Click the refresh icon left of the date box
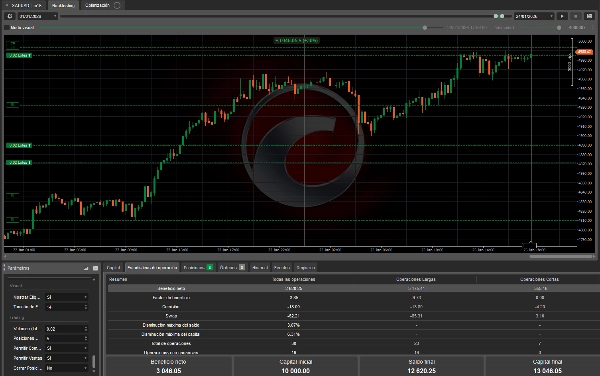The width and height of the screenshot is (600, 376). [x=10, y=16]
